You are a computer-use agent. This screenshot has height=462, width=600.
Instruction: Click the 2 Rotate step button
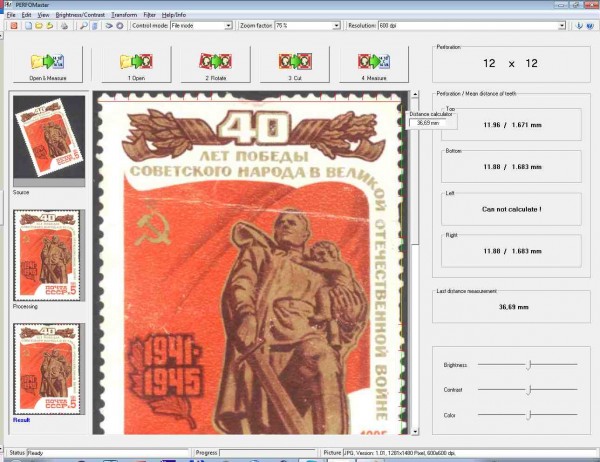(x=215, y=65)
